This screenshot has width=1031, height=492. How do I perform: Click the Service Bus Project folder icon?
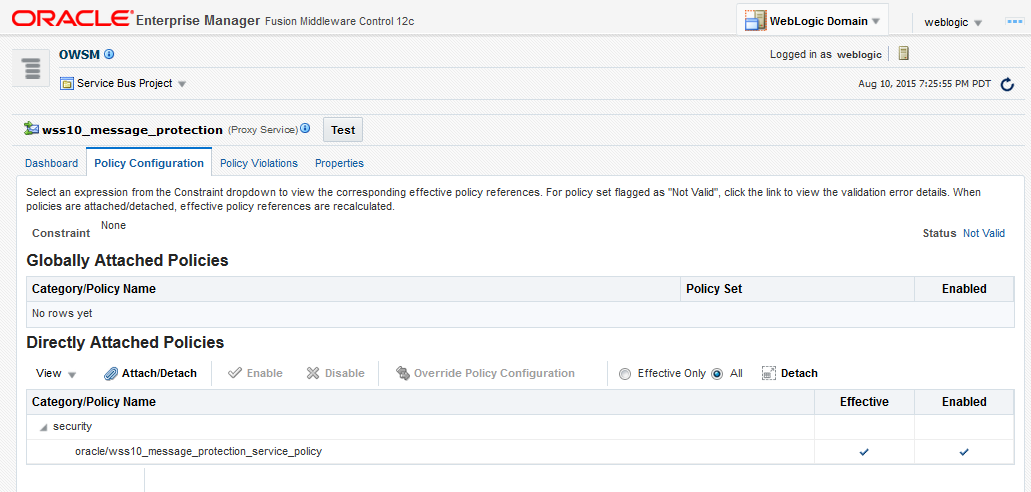[x=66, y=84]
